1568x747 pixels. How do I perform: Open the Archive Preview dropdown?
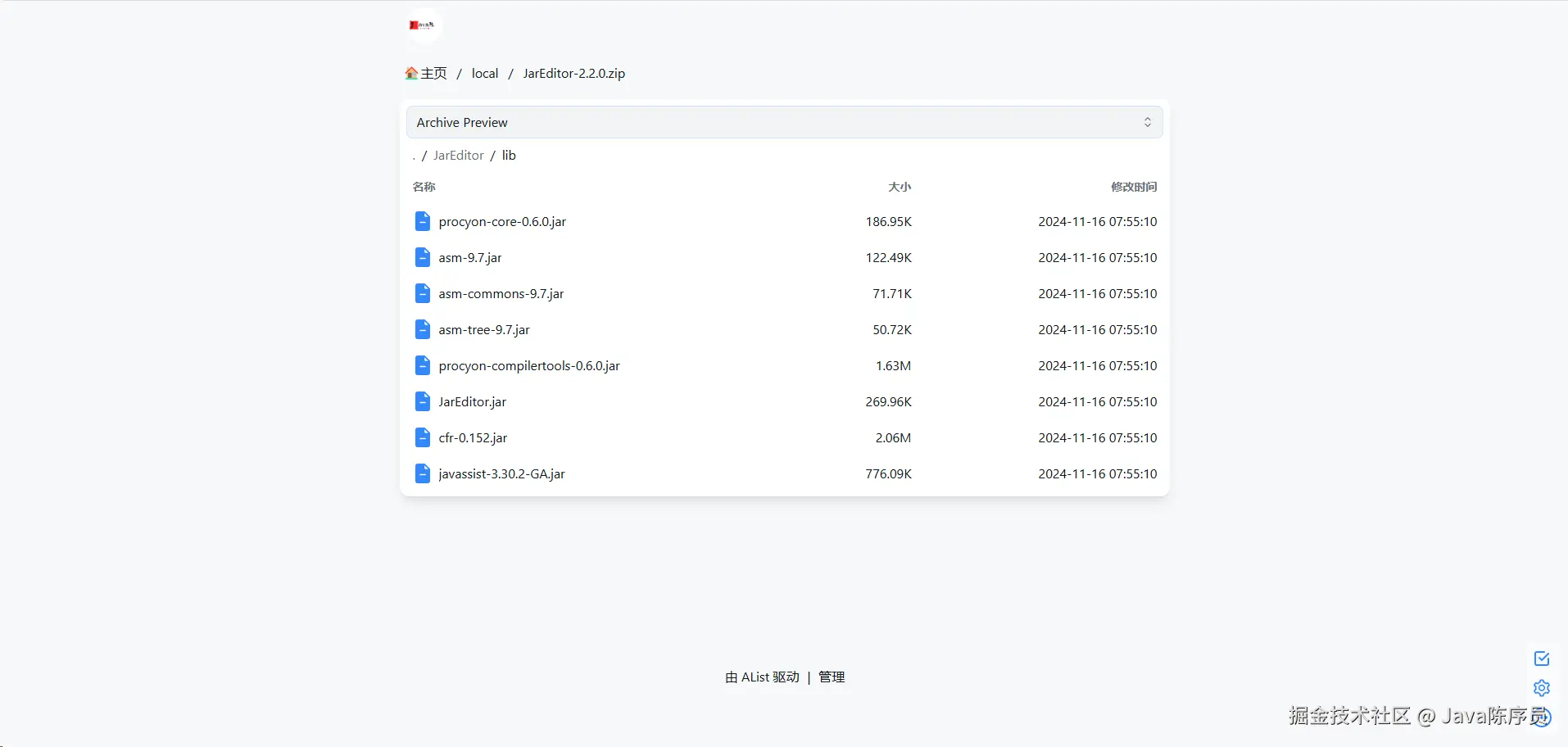coord(785,122)
